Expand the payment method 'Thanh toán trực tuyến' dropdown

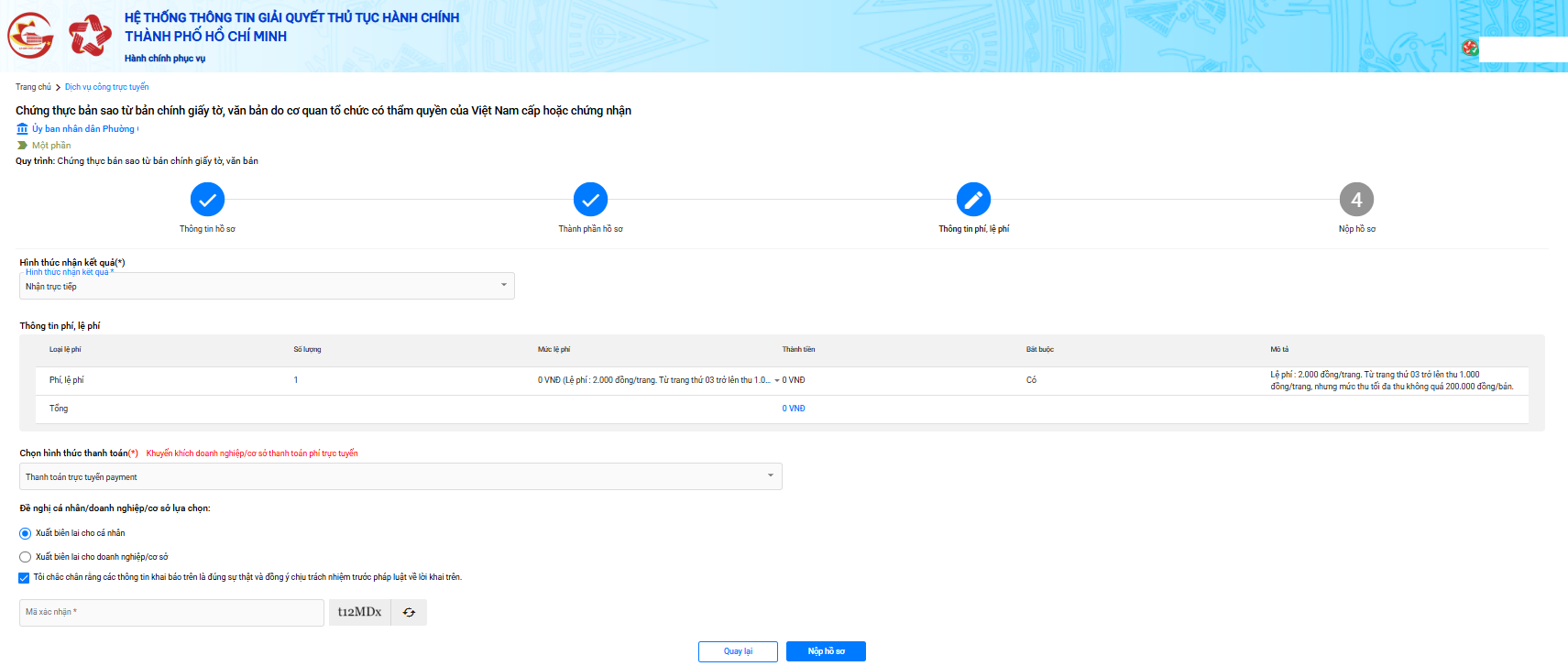tap(400, 476)
